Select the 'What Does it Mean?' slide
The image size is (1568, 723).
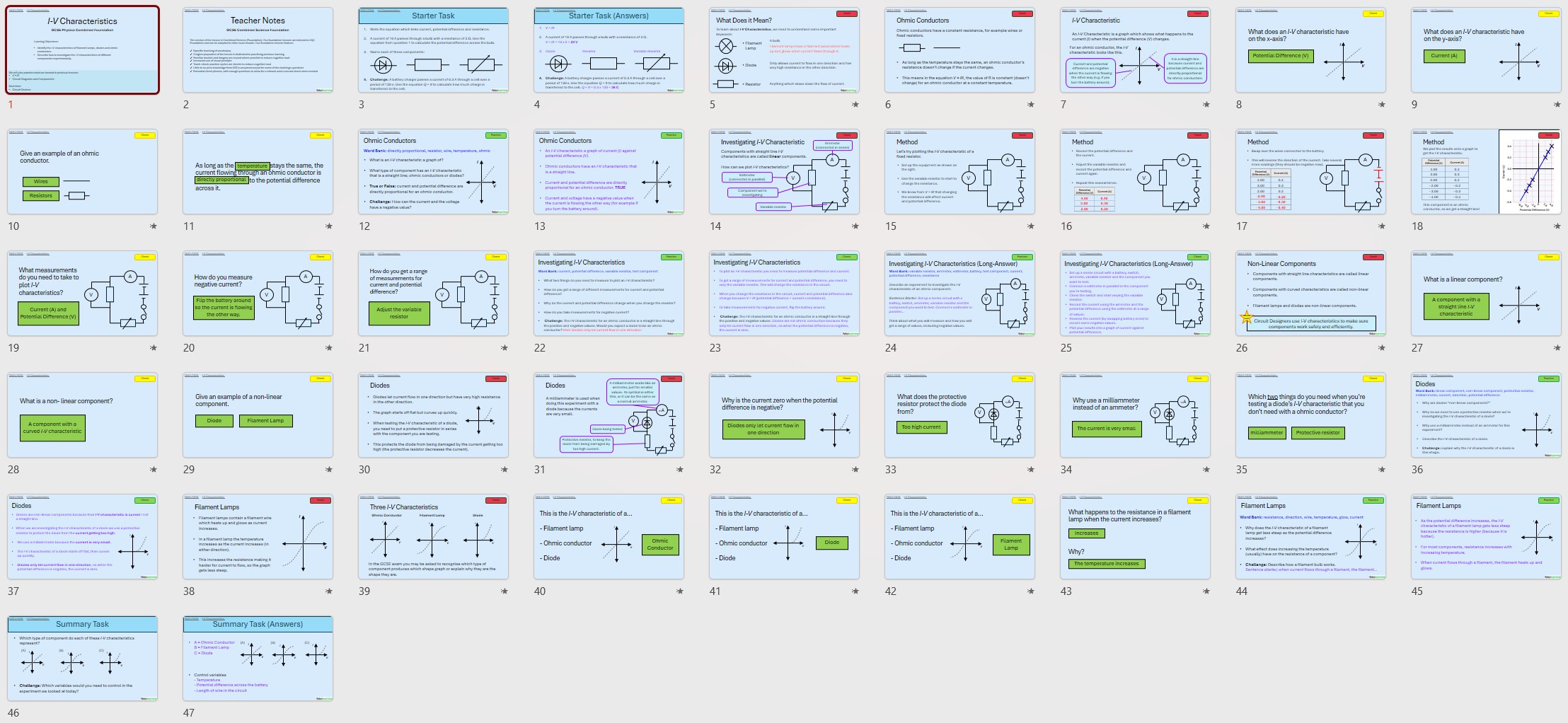pos(784,50)
